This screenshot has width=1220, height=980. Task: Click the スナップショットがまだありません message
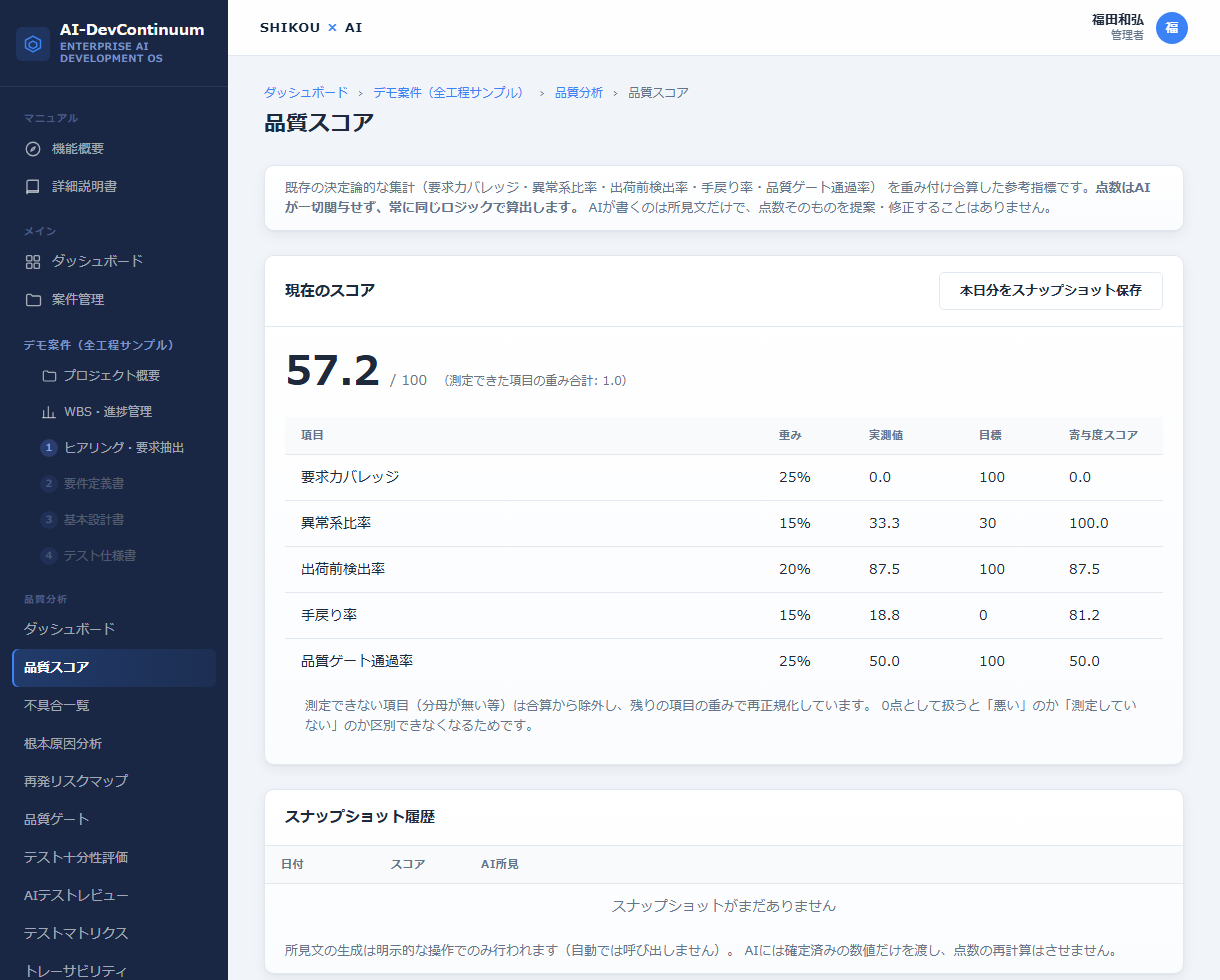point(724,906)
